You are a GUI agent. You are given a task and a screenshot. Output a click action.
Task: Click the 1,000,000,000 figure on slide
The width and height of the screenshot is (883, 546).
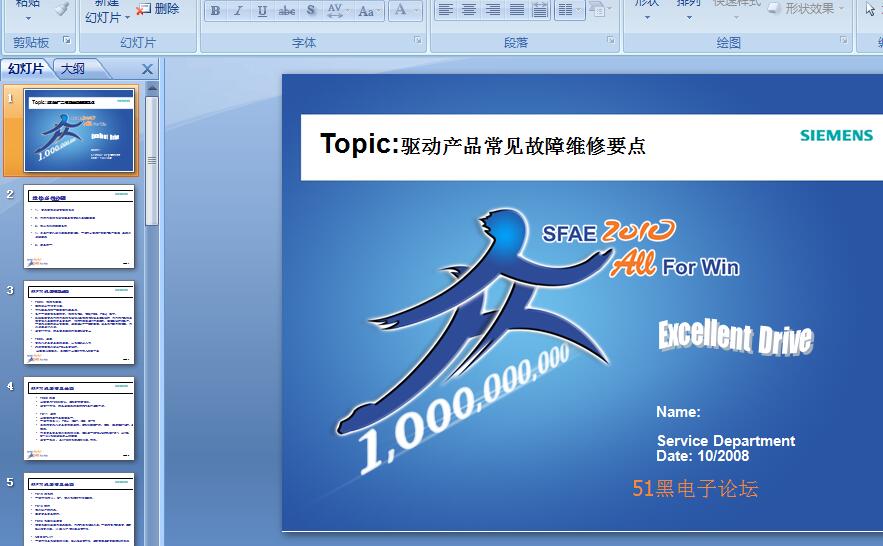click(465, 408)
